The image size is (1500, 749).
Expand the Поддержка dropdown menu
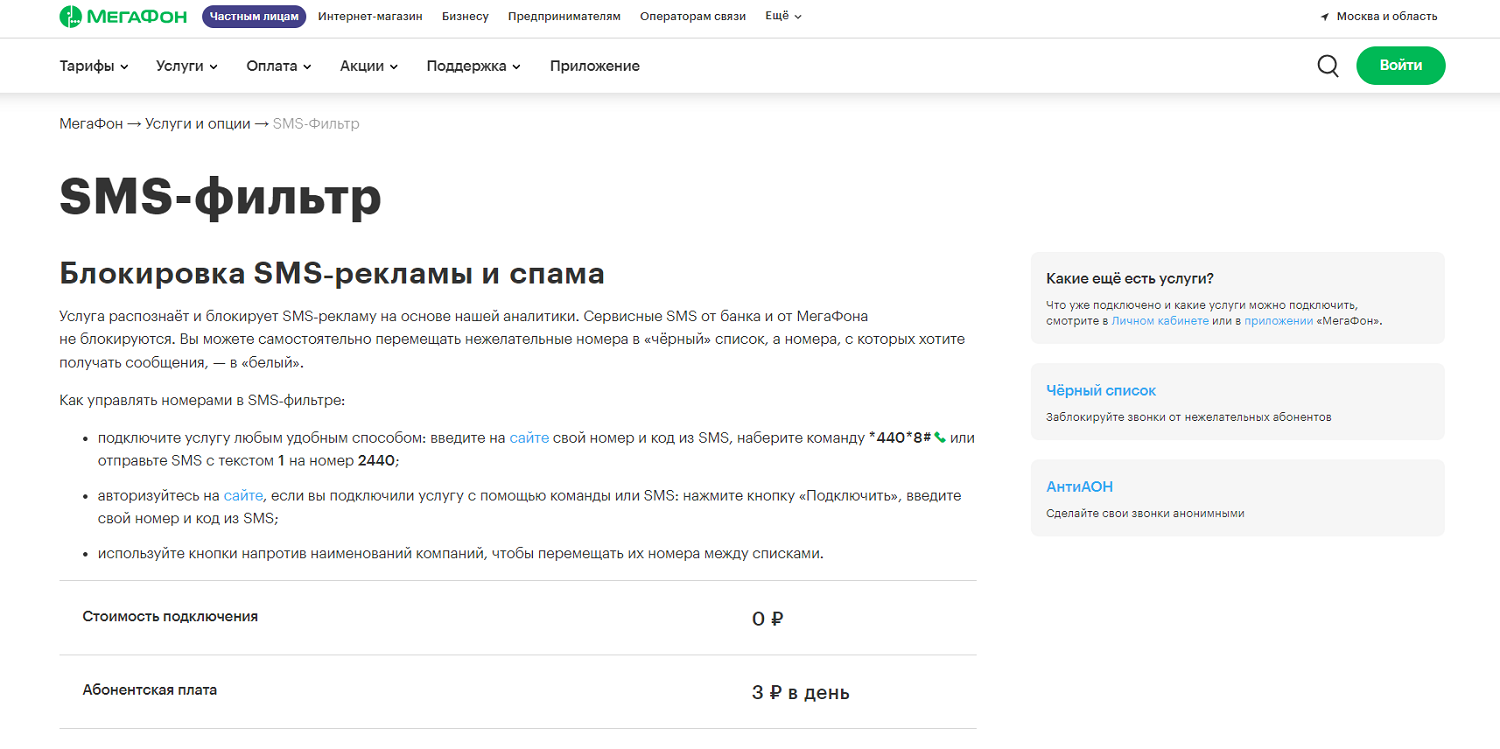pos(474,66)
